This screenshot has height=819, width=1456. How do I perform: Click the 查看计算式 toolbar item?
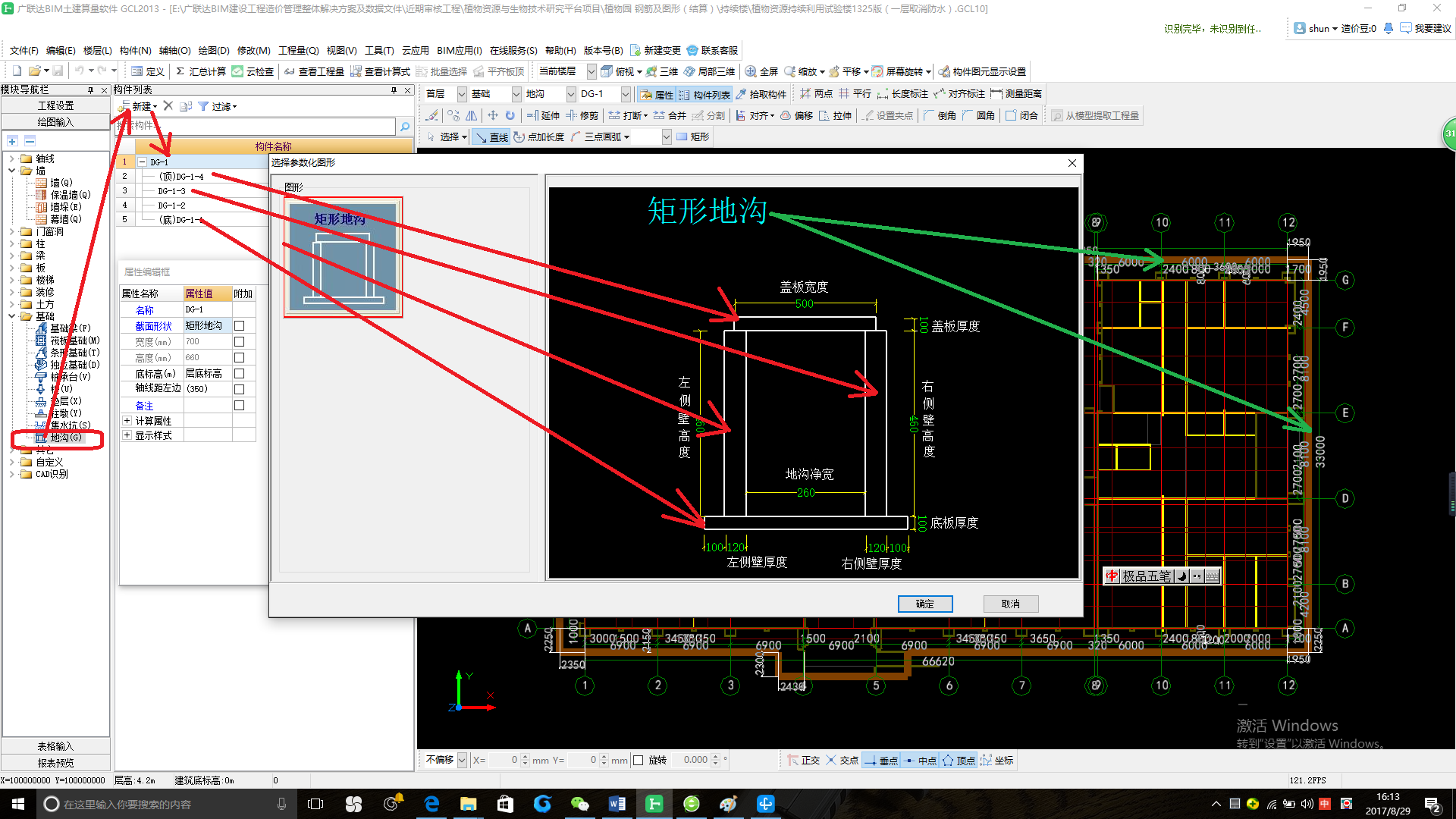380,71
